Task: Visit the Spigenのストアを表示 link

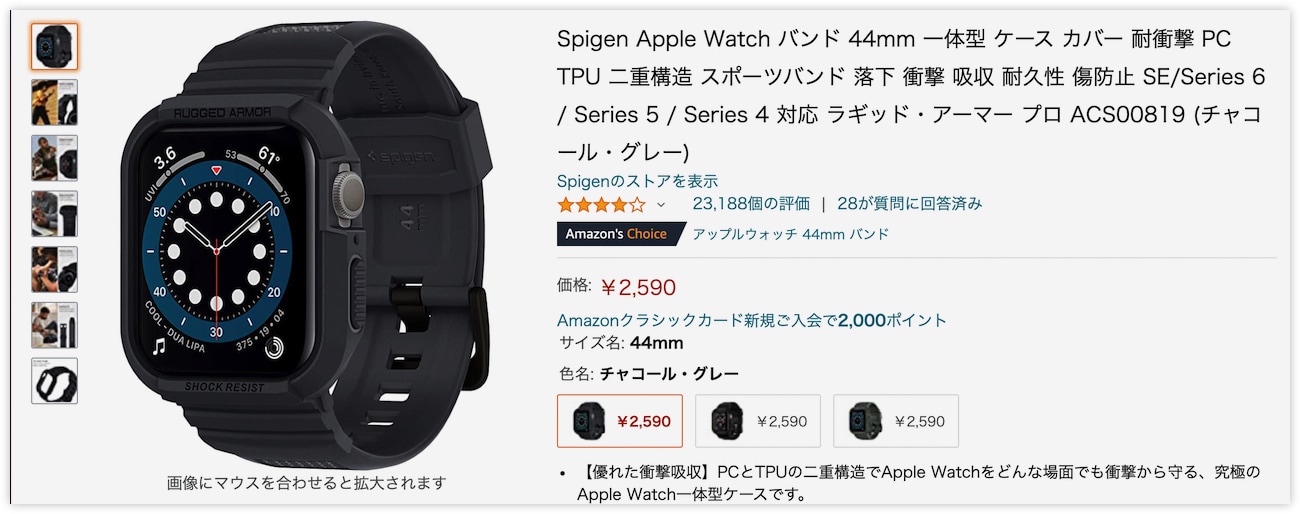Action: (637, 181)
